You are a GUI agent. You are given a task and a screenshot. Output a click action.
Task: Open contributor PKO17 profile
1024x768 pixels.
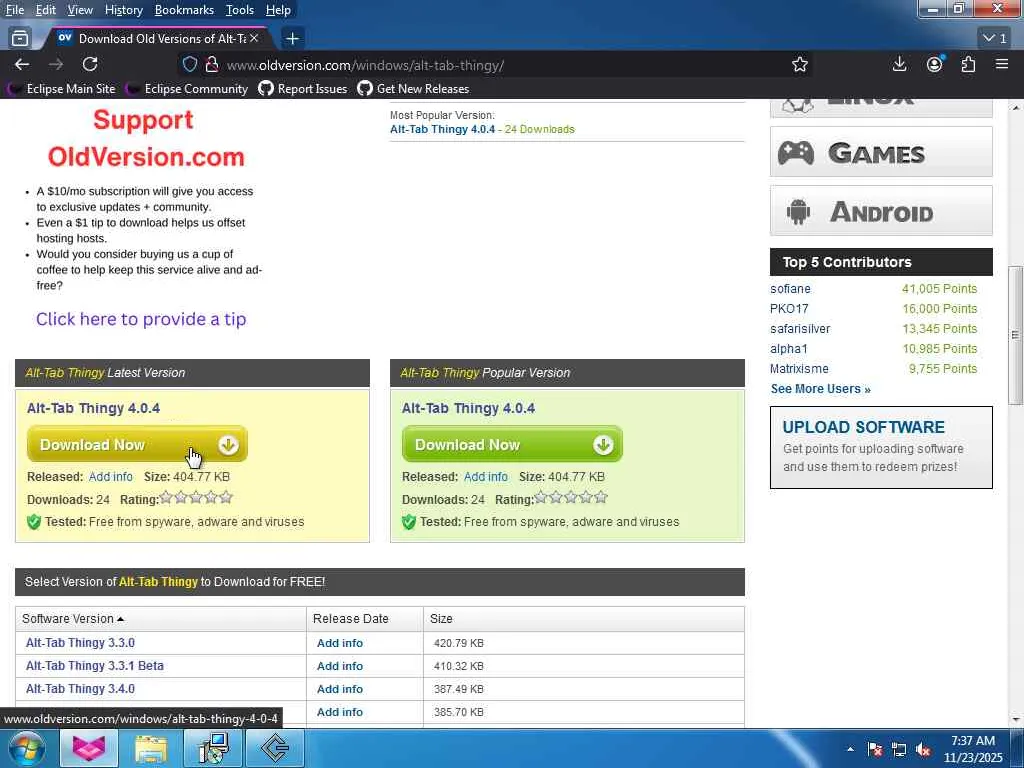click(789, 309)
